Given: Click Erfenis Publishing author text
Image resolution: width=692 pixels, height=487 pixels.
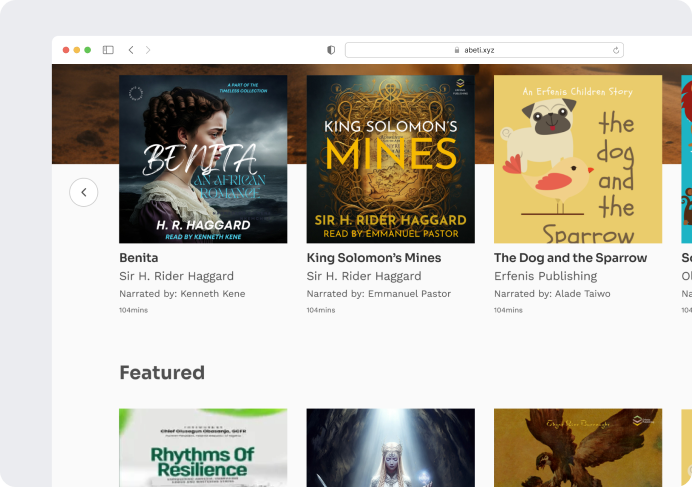Looking at the screenshot, I should tap(545, 276).
